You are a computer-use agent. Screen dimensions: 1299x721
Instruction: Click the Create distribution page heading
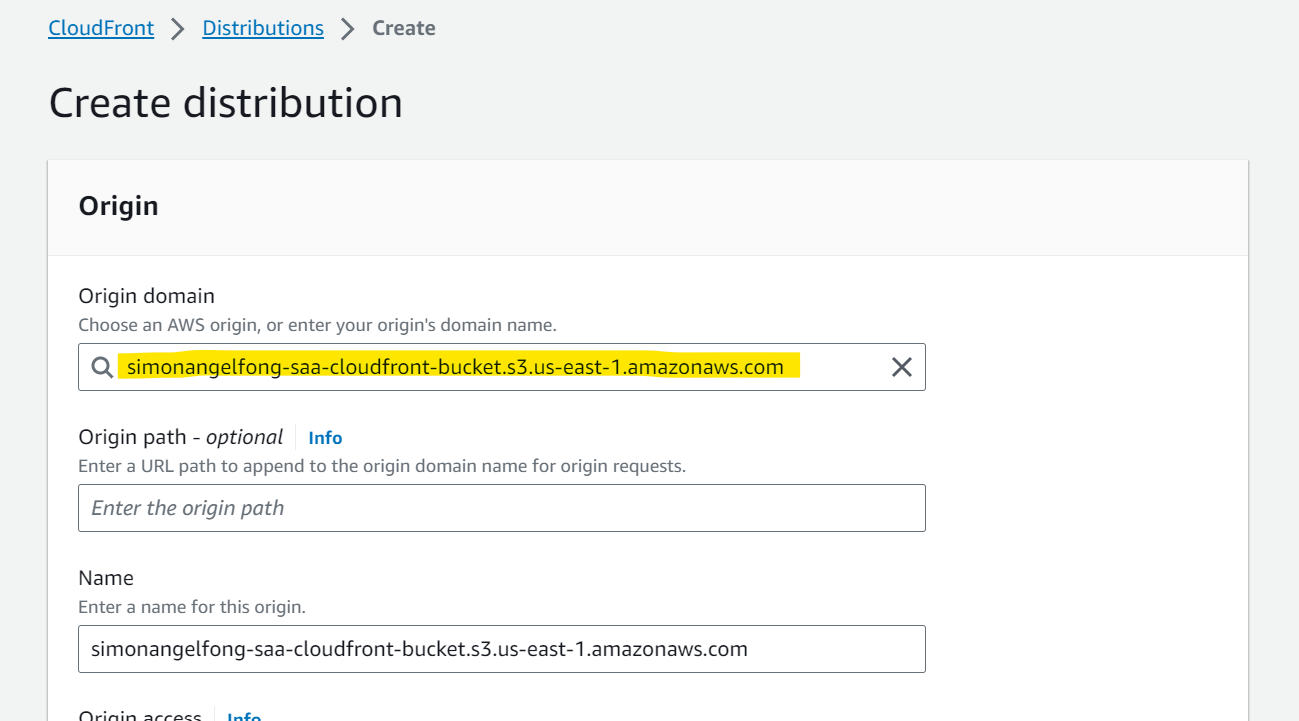coord(226,103)
